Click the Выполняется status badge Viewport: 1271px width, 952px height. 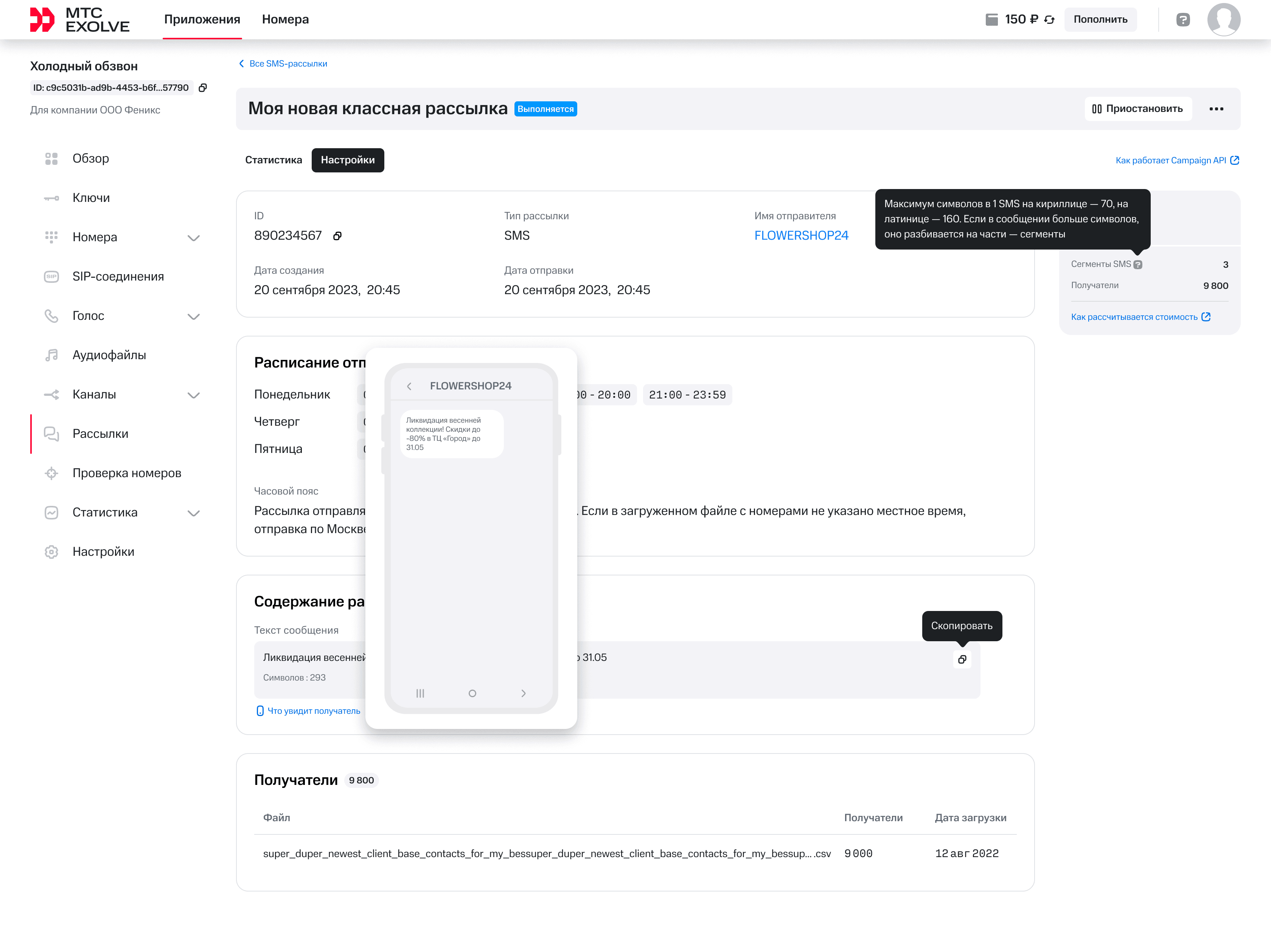coord(545,109)
